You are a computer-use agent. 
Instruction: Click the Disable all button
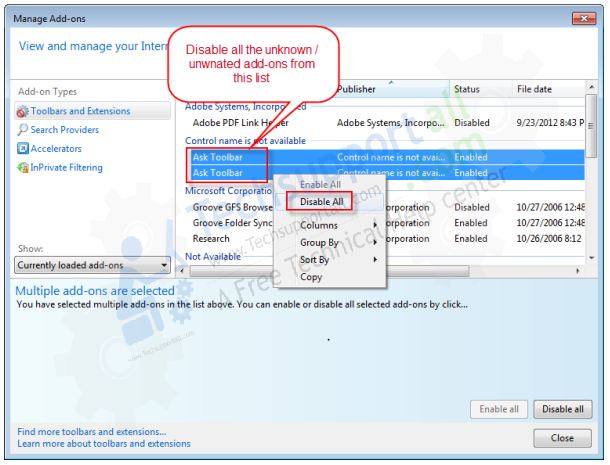[563, 409]
